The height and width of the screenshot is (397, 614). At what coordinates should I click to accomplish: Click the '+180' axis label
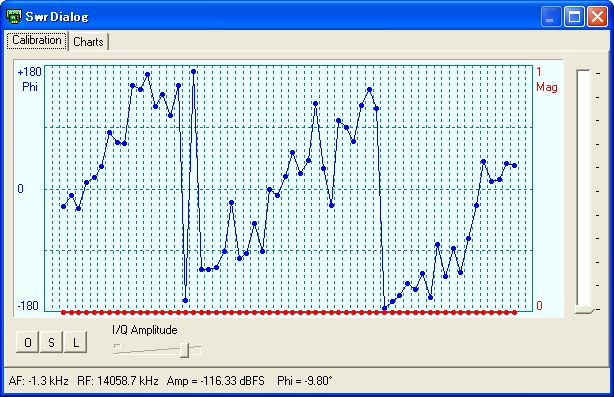(30, 72)
